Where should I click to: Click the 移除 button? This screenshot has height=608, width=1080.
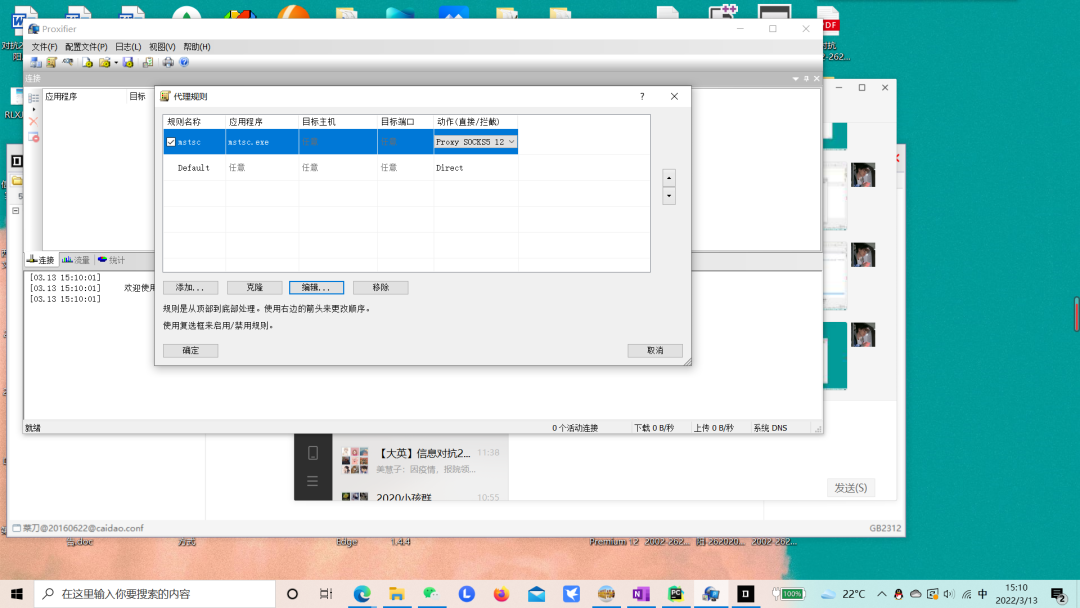(x=380, y=288)
